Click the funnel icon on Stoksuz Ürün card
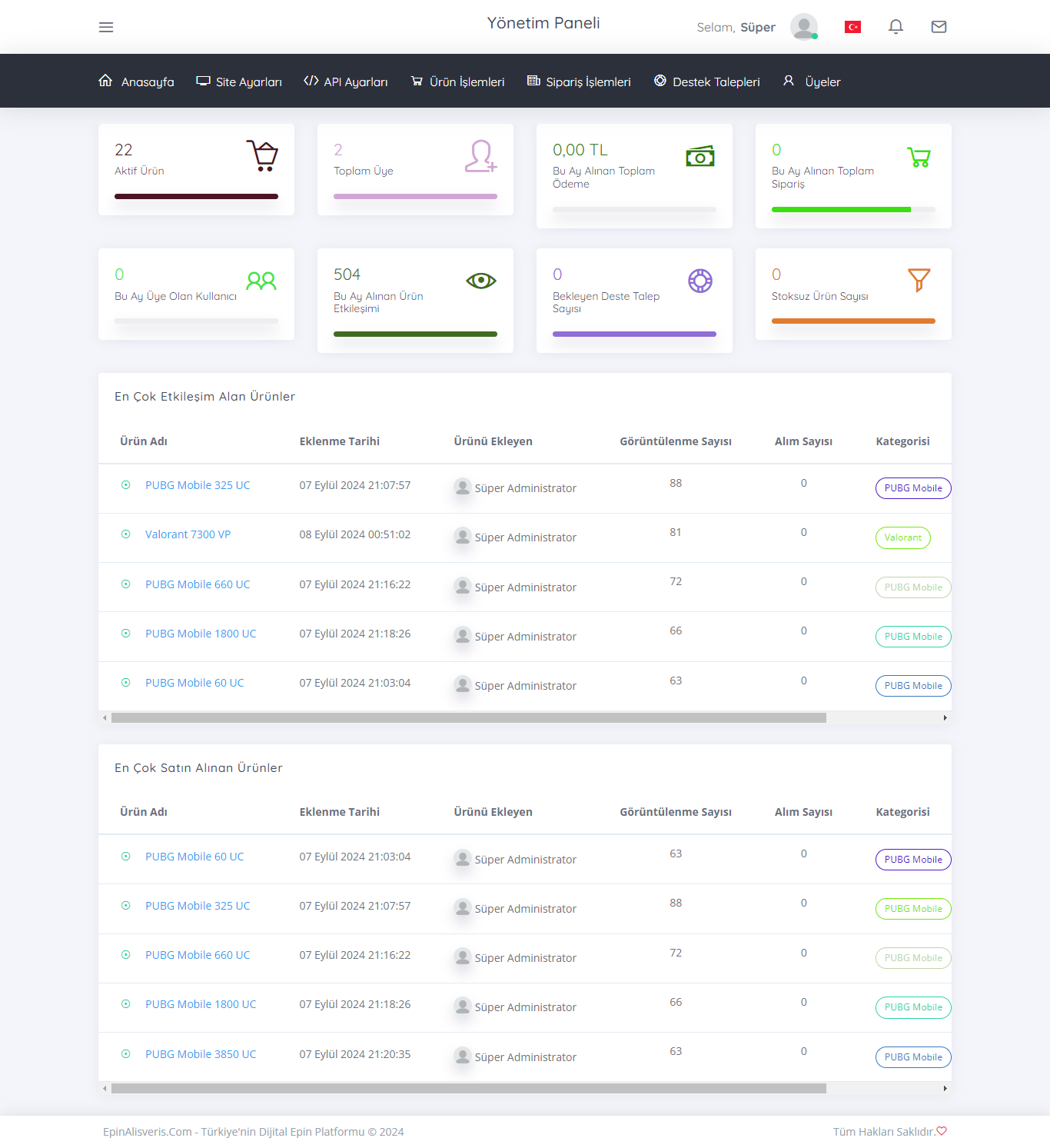The height and width of the screenshot is (1148, 1050). click(919, 281)
